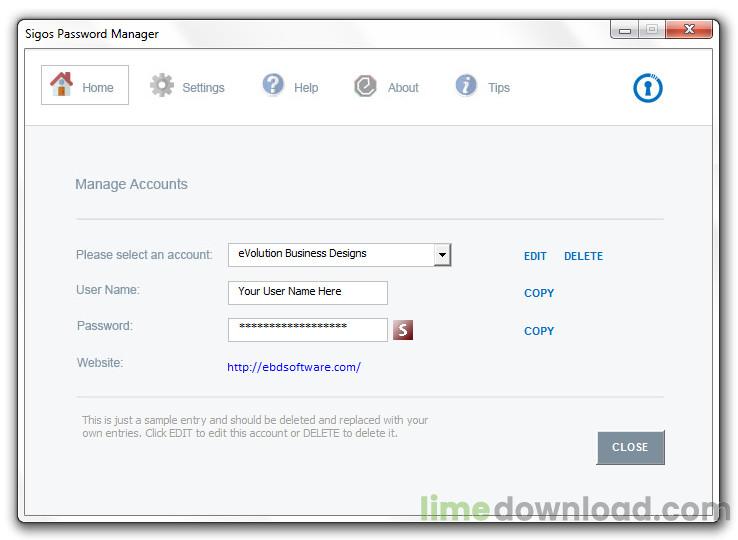Click the CLOSE button
This screenshot has height=540, width=738.
[630, 447]
